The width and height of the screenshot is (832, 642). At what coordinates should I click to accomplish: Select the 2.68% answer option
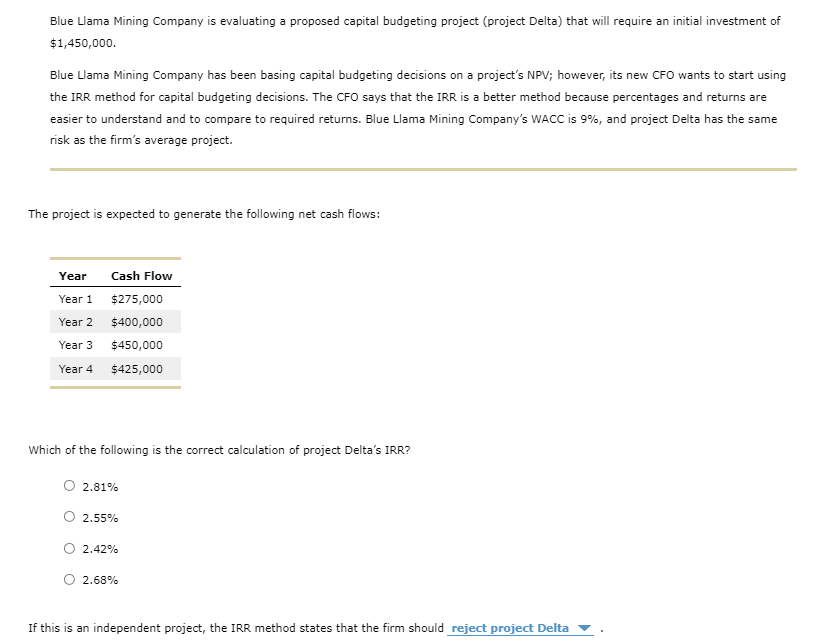point(69,579)
